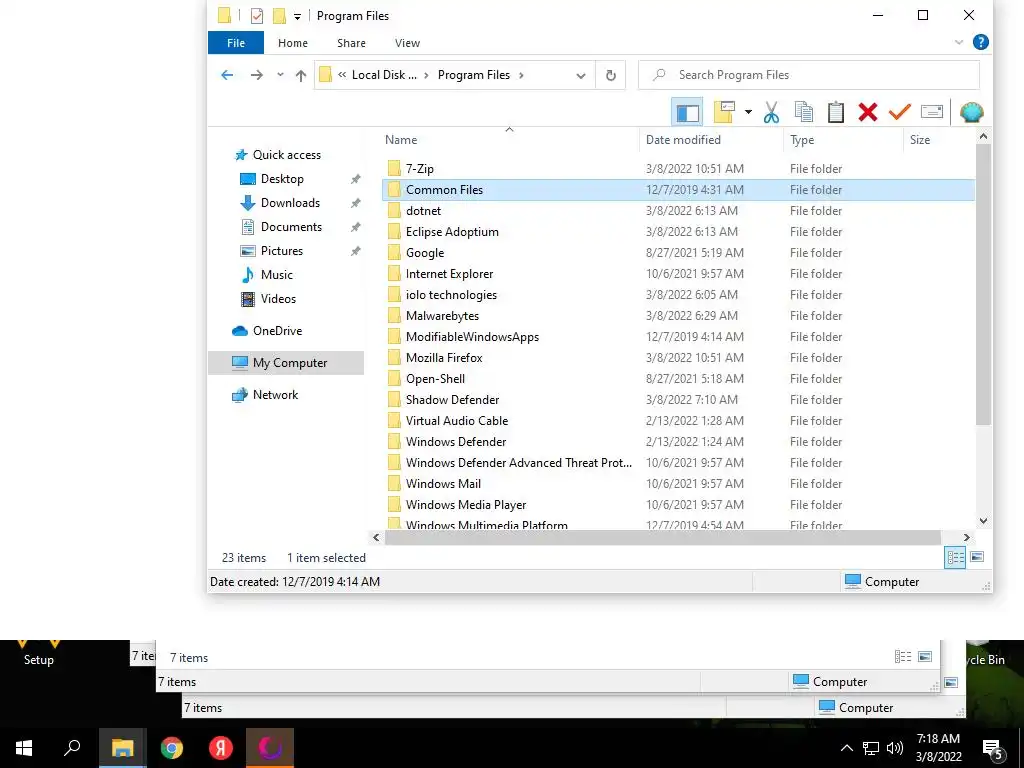
Task: Expand the ribbon with the chevron
Action: pyautogui.click(x=959, y=42)
